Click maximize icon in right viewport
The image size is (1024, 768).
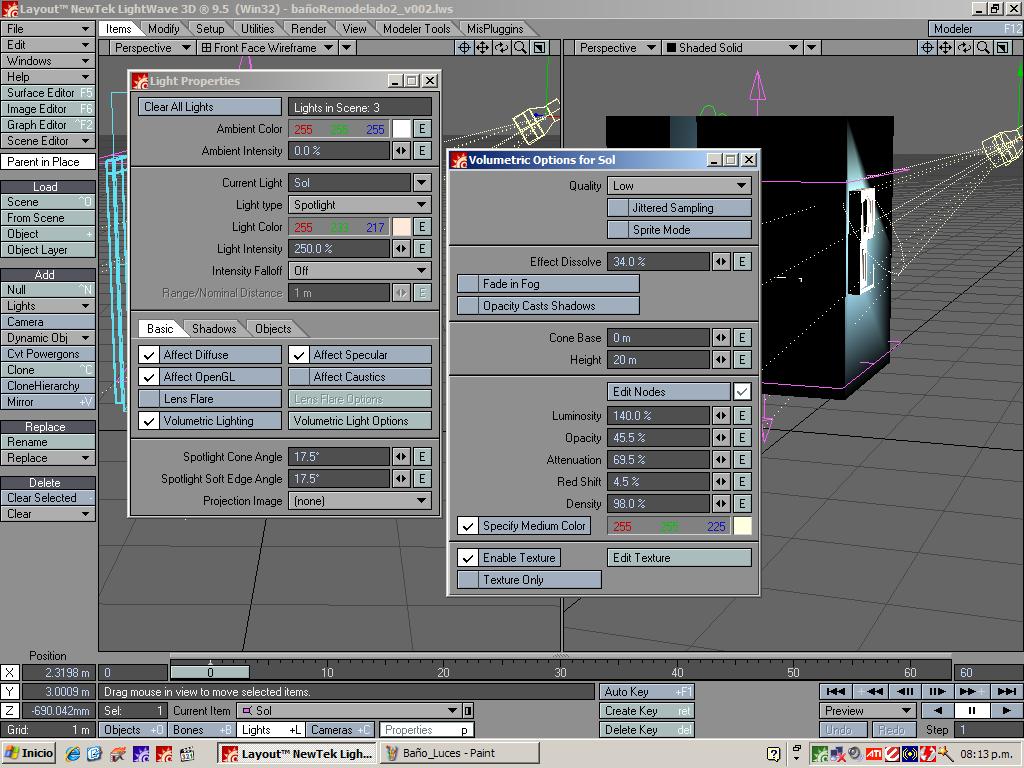pyautogui.click(x=1002, y=48)
